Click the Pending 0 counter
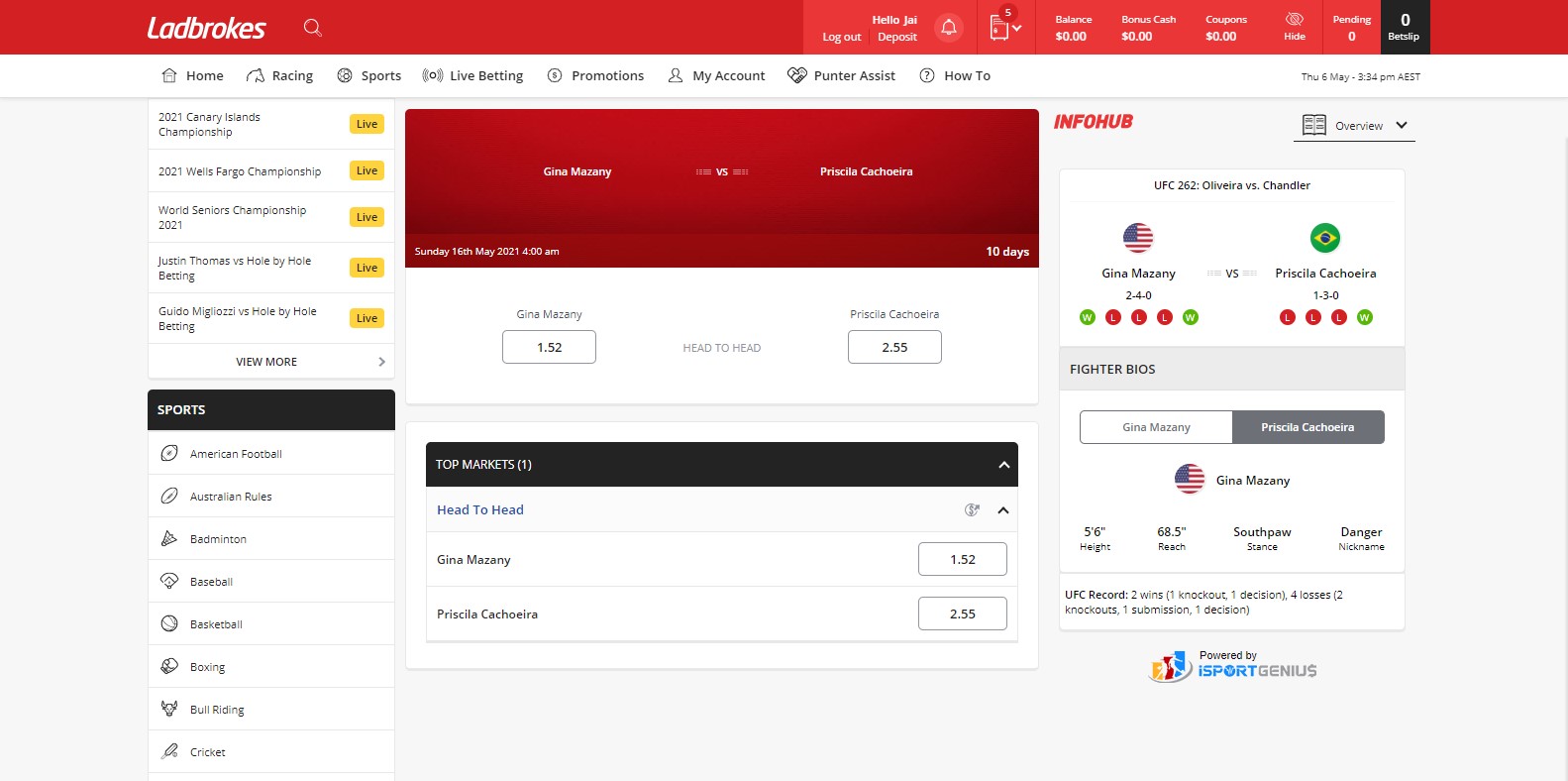This screenshot has width=1568, height=781. point(1351,28)
